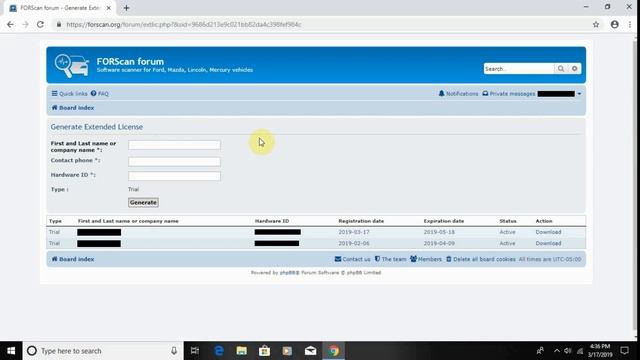Open Chrome profile icon
Viewport: 640px width, 360px height.
(x=615, y=24)
